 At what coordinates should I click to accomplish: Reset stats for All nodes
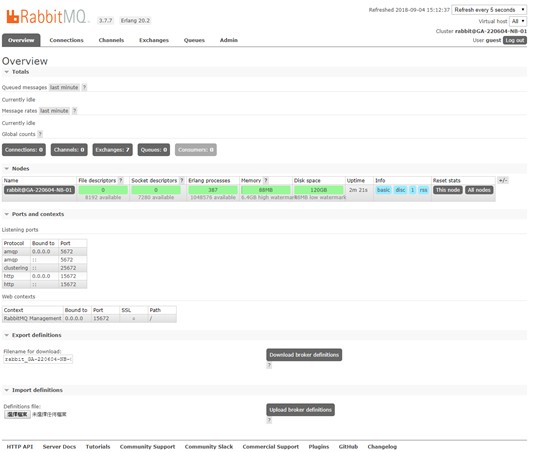(479, 190)
